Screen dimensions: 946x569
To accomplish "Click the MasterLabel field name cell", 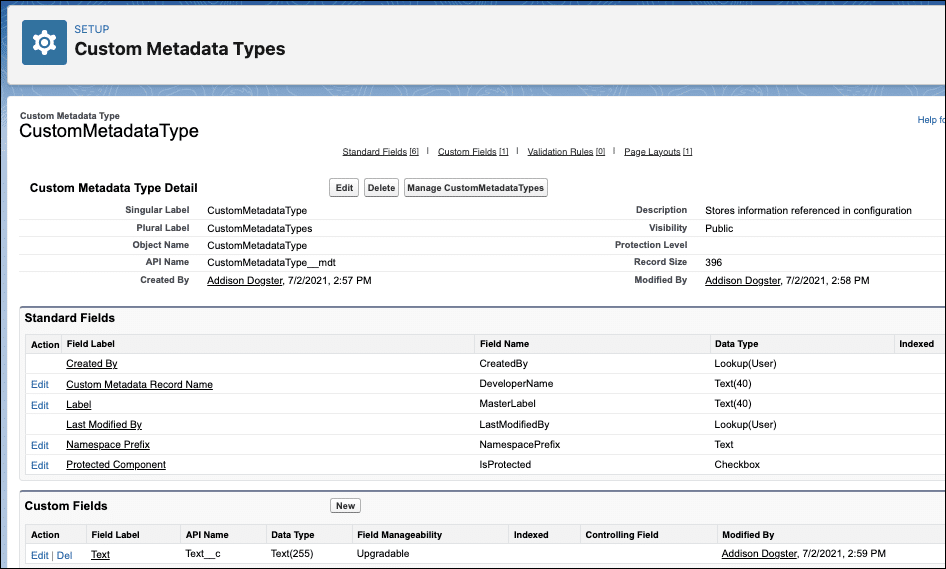I will [507, 403].
